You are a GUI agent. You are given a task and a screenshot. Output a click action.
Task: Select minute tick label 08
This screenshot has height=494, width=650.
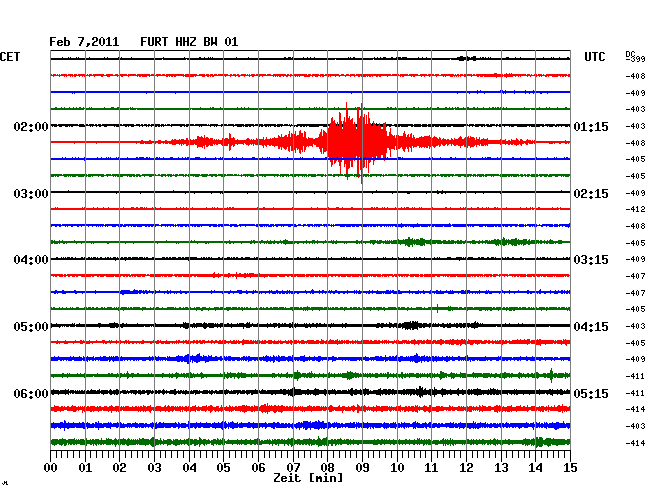[327, 467]
